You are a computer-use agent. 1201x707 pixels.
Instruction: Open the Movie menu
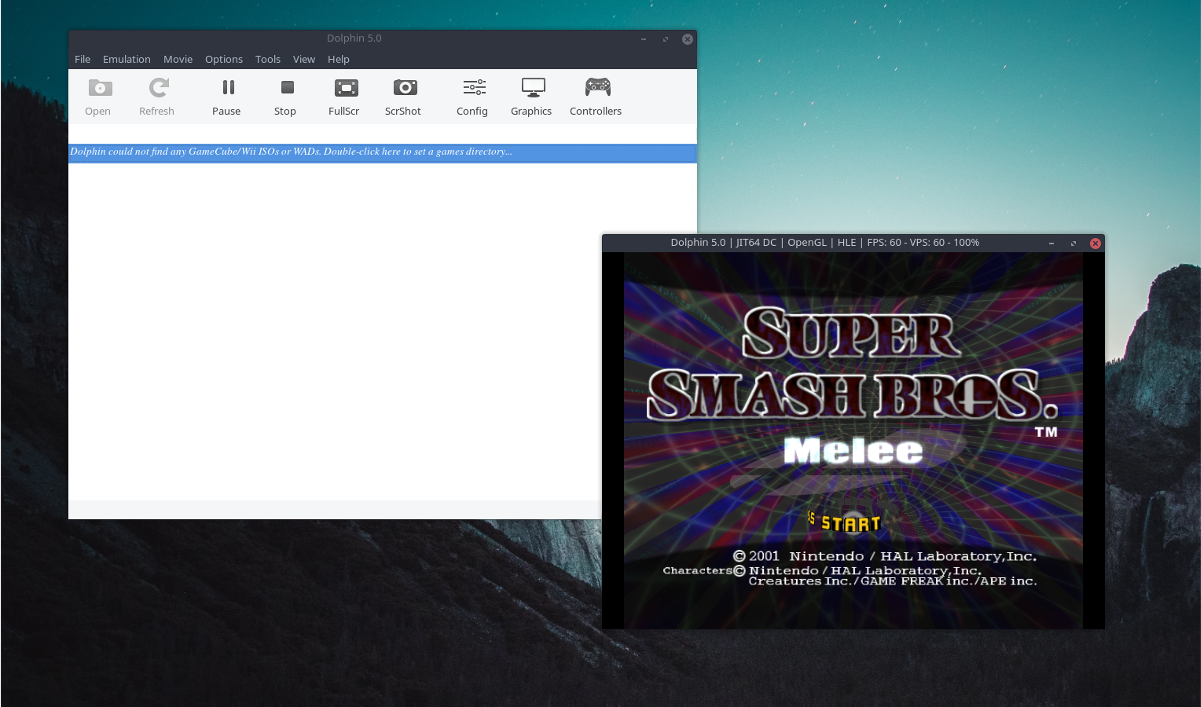(x=178, y=59)
